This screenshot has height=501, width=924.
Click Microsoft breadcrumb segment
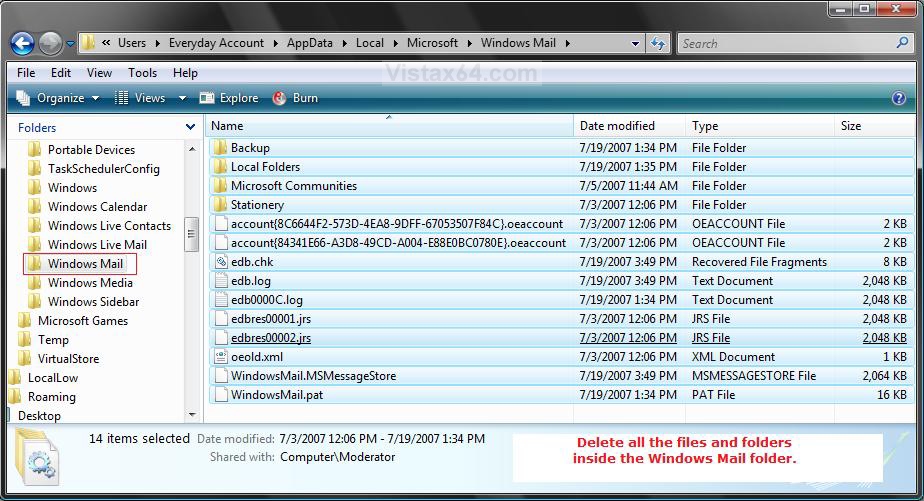tap(432, 43)
